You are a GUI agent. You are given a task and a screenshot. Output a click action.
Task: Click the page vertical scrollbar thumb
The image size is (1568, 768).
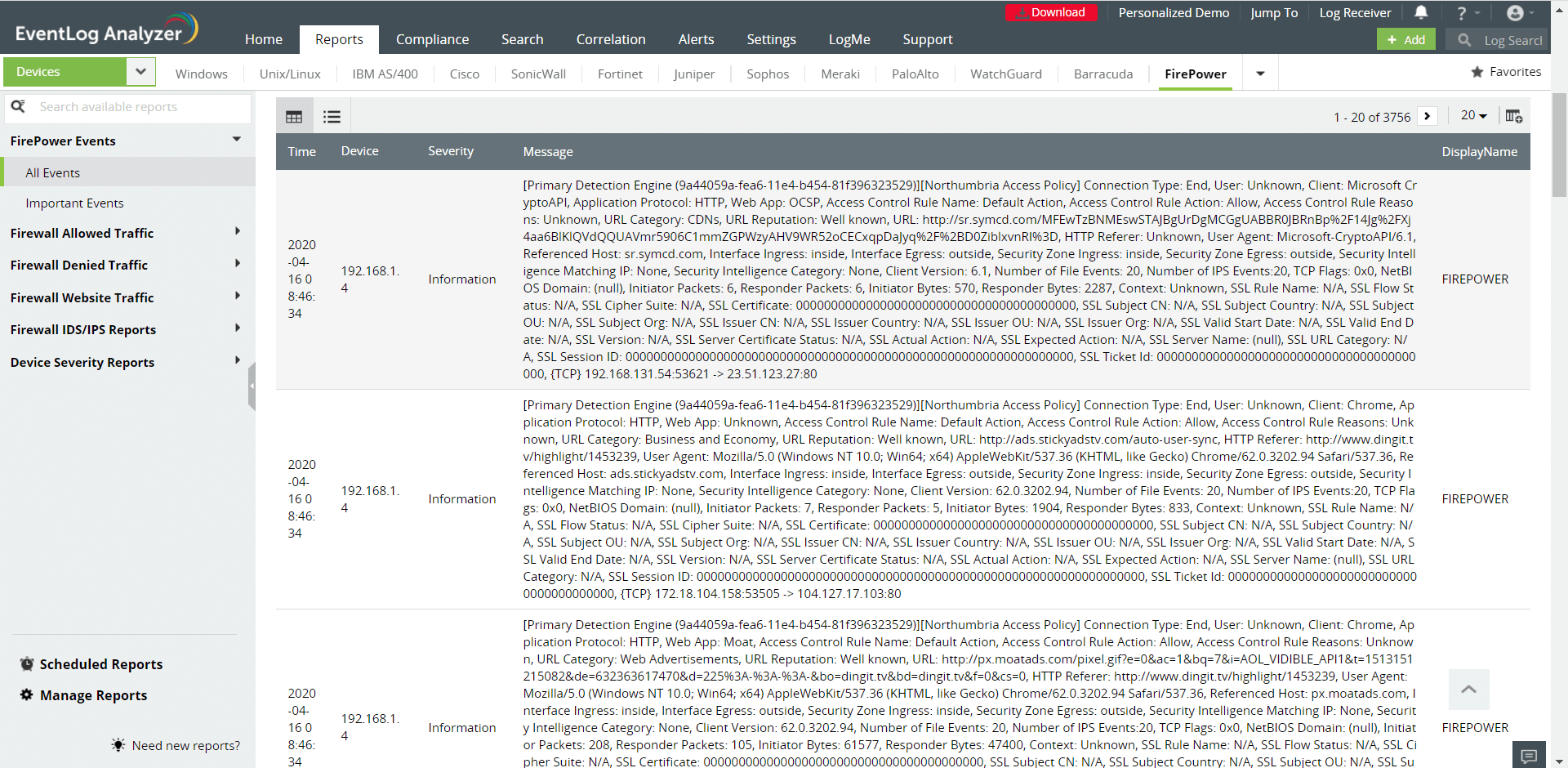pos(1559,145)
